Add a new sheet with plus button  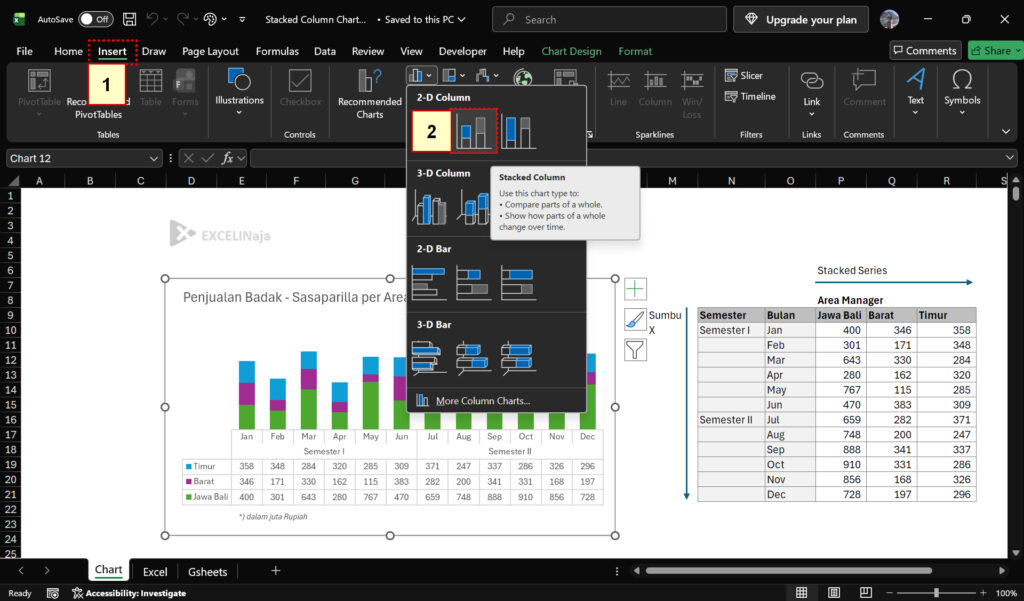tap(276, 571)
